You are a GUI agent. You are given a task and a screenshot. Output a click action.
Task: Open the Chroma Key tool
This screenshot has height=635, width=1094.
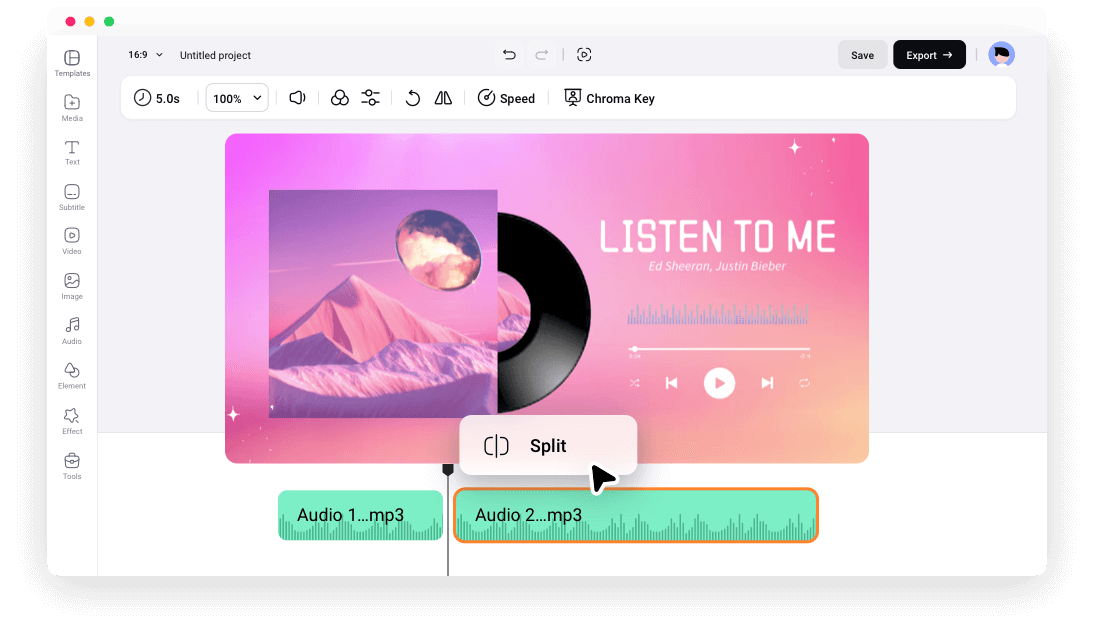tap(609, 98)
